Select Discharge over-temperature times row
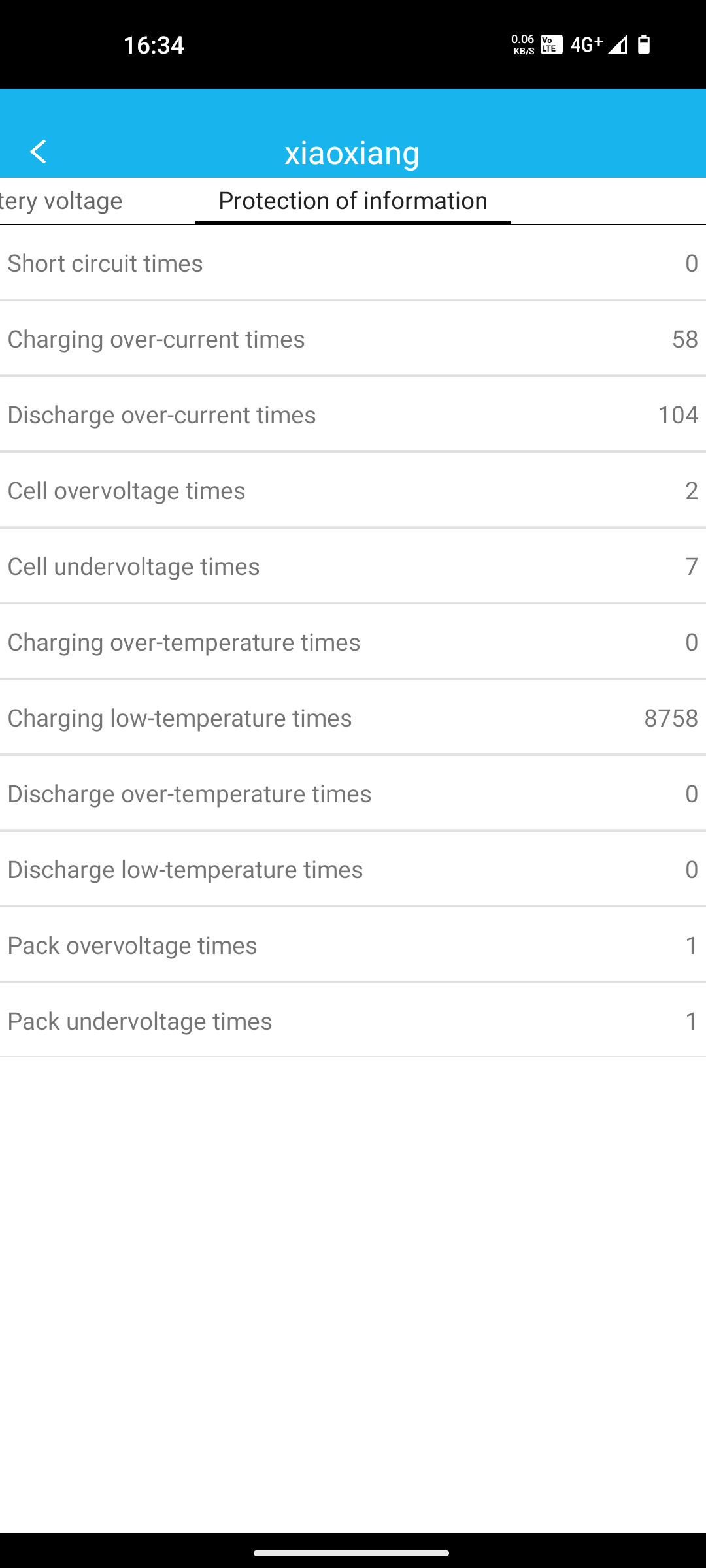The height and width of the screenshot is (1568, 706). 353,793
